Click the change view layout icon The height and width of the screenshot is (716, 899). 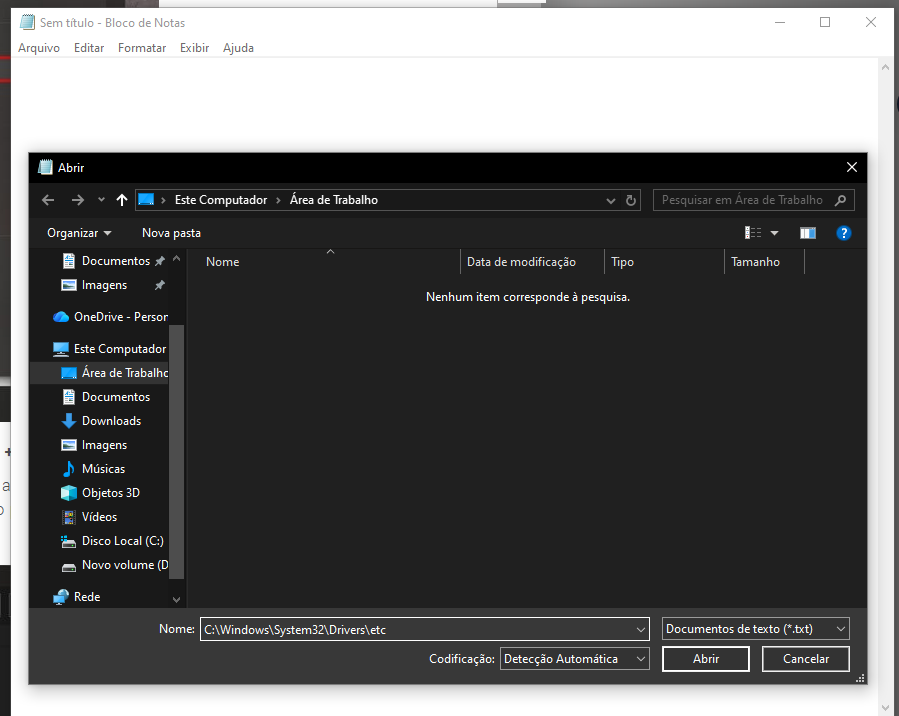pyautogui.click(x=754, y=233)
